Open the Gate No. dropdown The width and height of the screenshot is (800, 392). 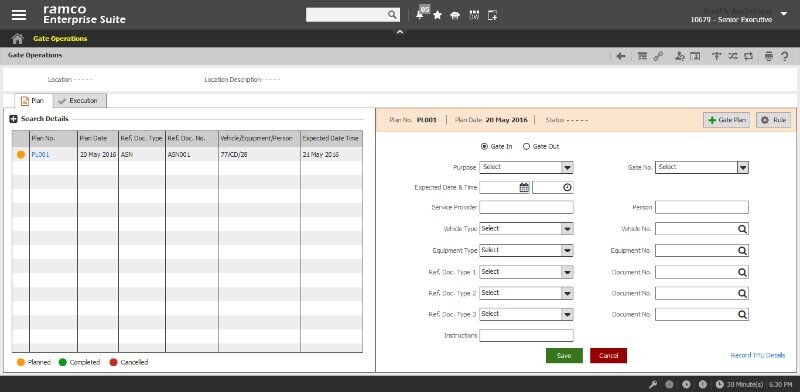pos(702,167)
